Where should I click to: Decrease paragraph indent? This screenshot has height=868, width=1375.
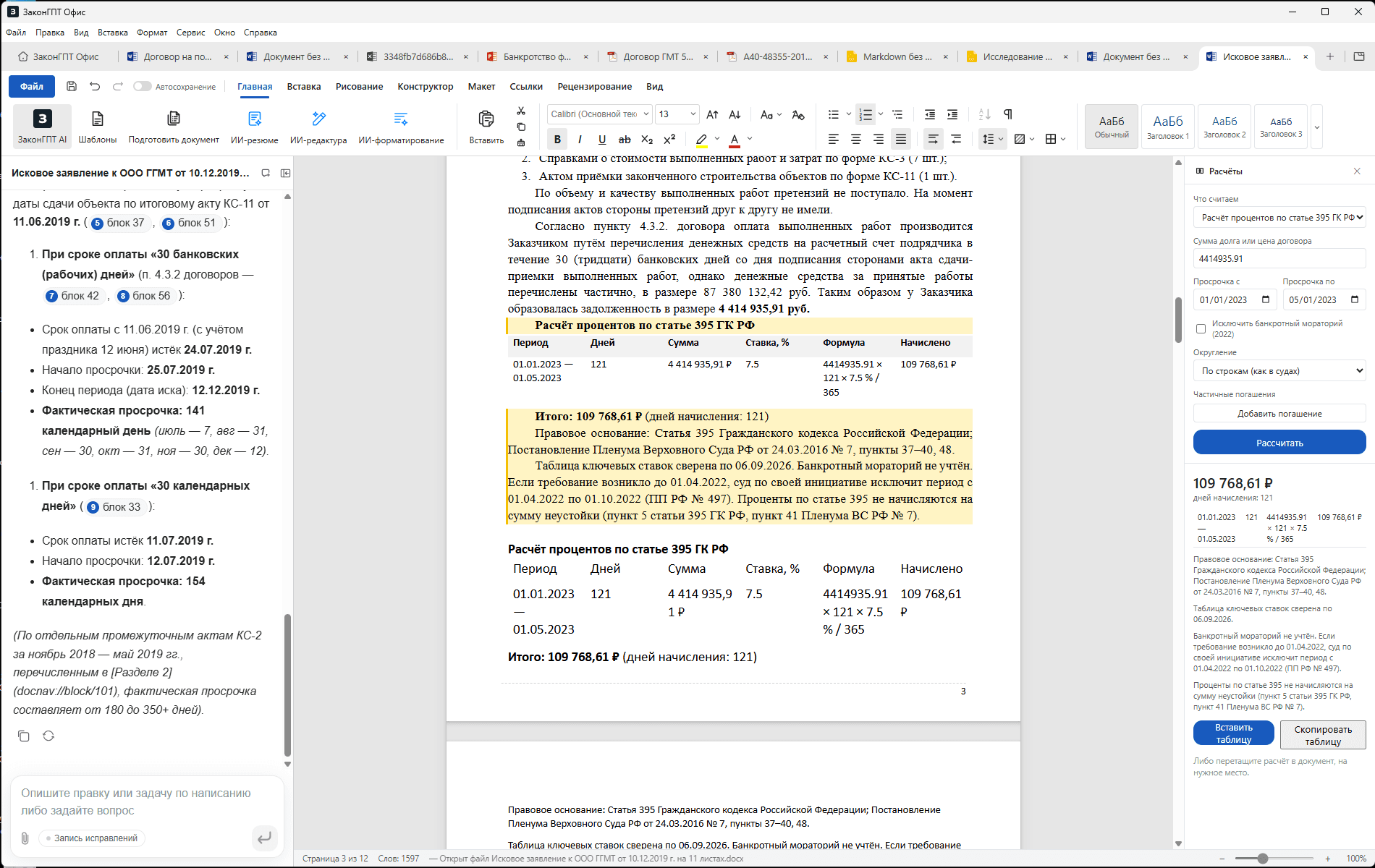pyautogui.click(x=930, y=114)
